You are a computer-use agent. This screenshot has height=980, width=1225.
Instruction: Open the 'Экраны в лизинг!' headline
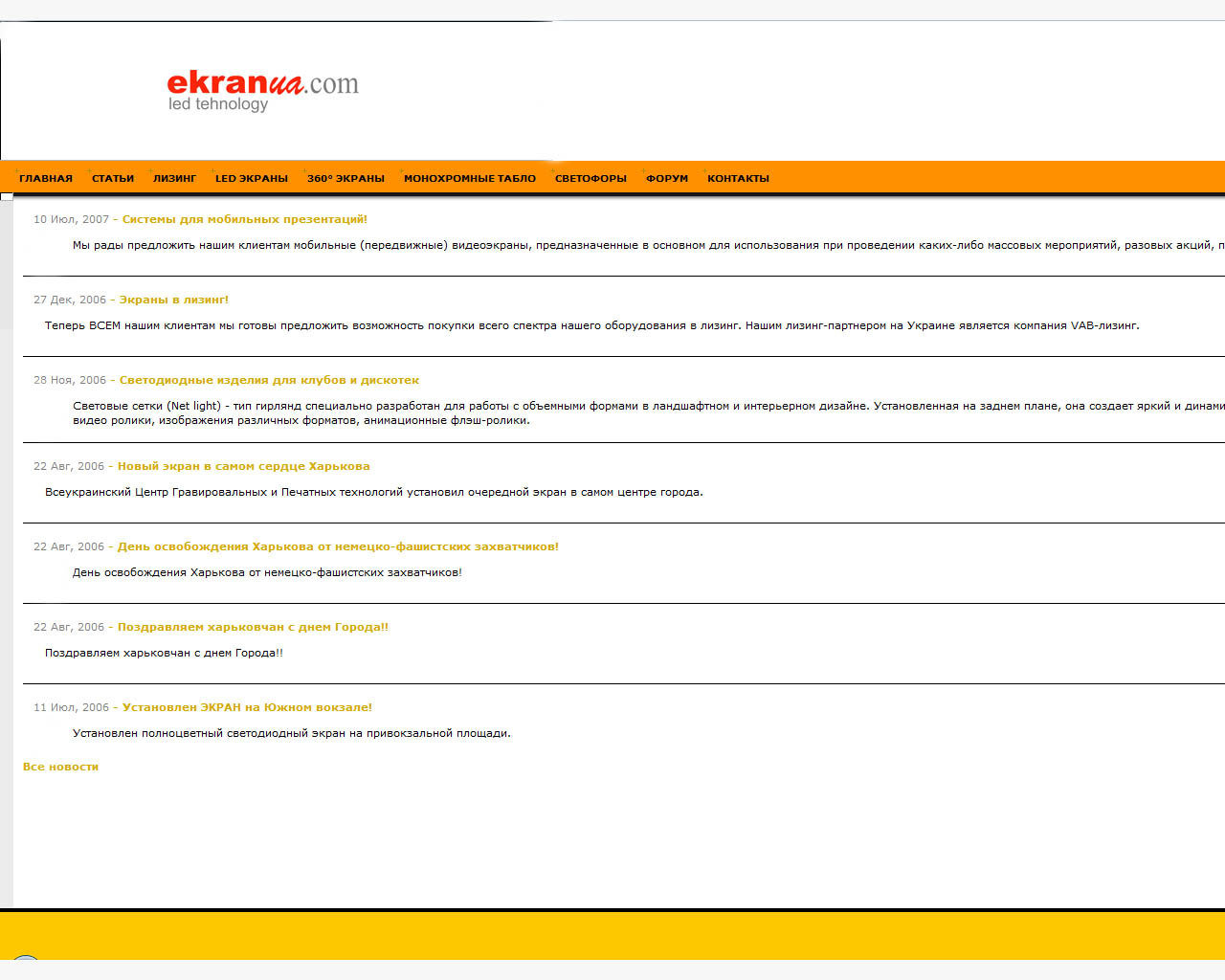click(174, 300)
